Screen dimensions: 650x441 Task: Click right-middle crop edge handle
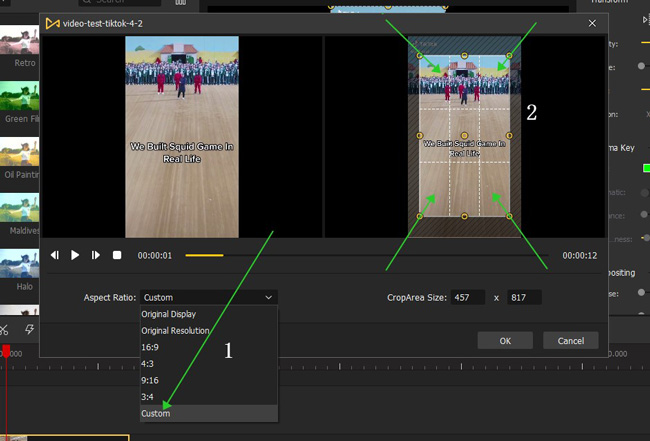pos(509,136)
